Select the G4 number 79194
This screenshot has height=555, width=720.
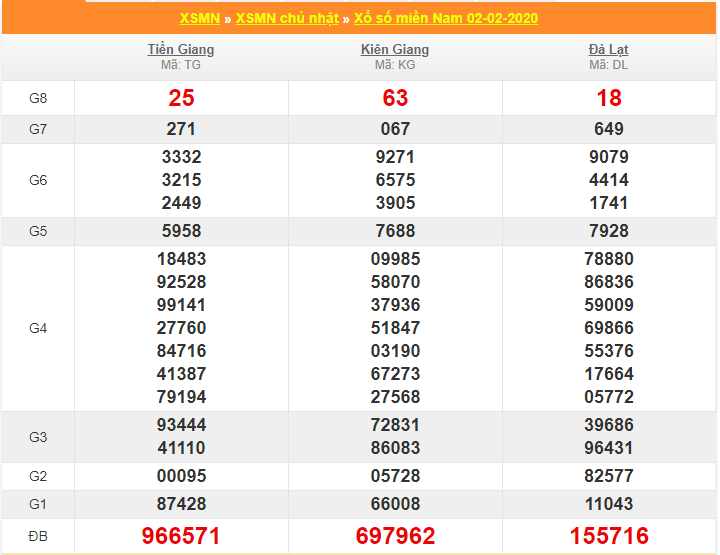pos(181,397)
